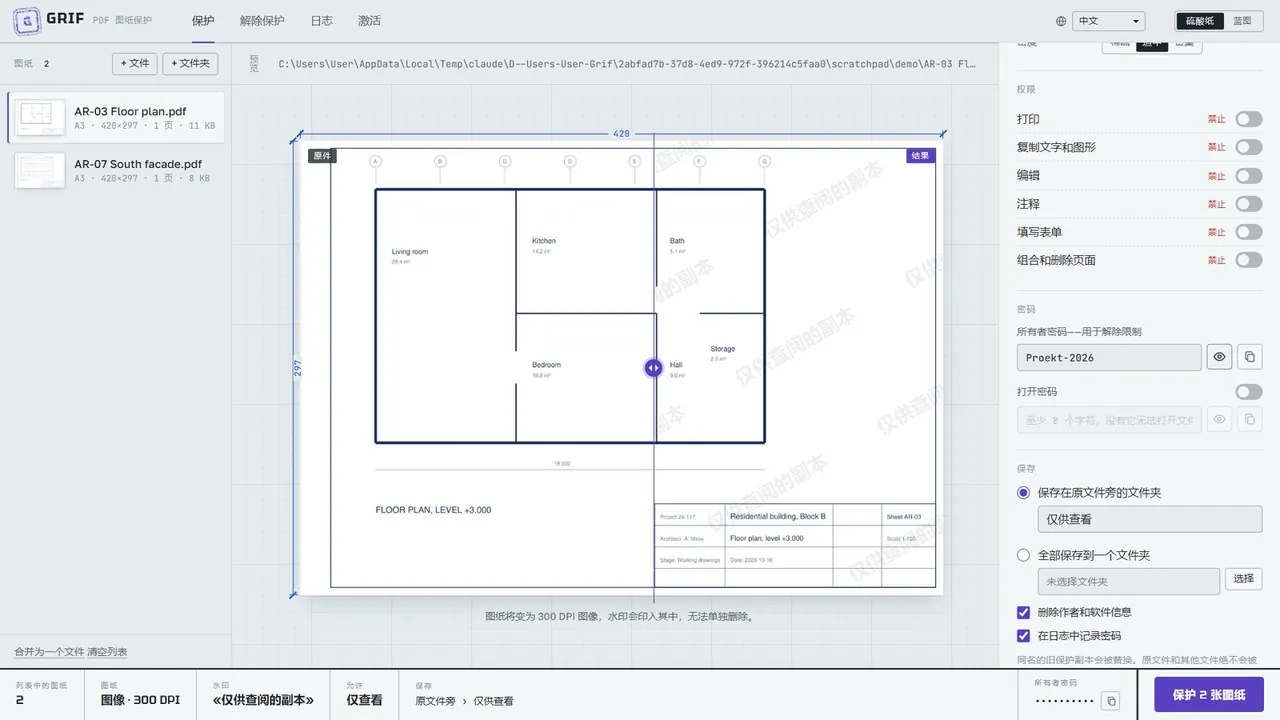Toggle the 填写表单 permission switch
The image size is (1280, 720).
(x=1249, y=232)
